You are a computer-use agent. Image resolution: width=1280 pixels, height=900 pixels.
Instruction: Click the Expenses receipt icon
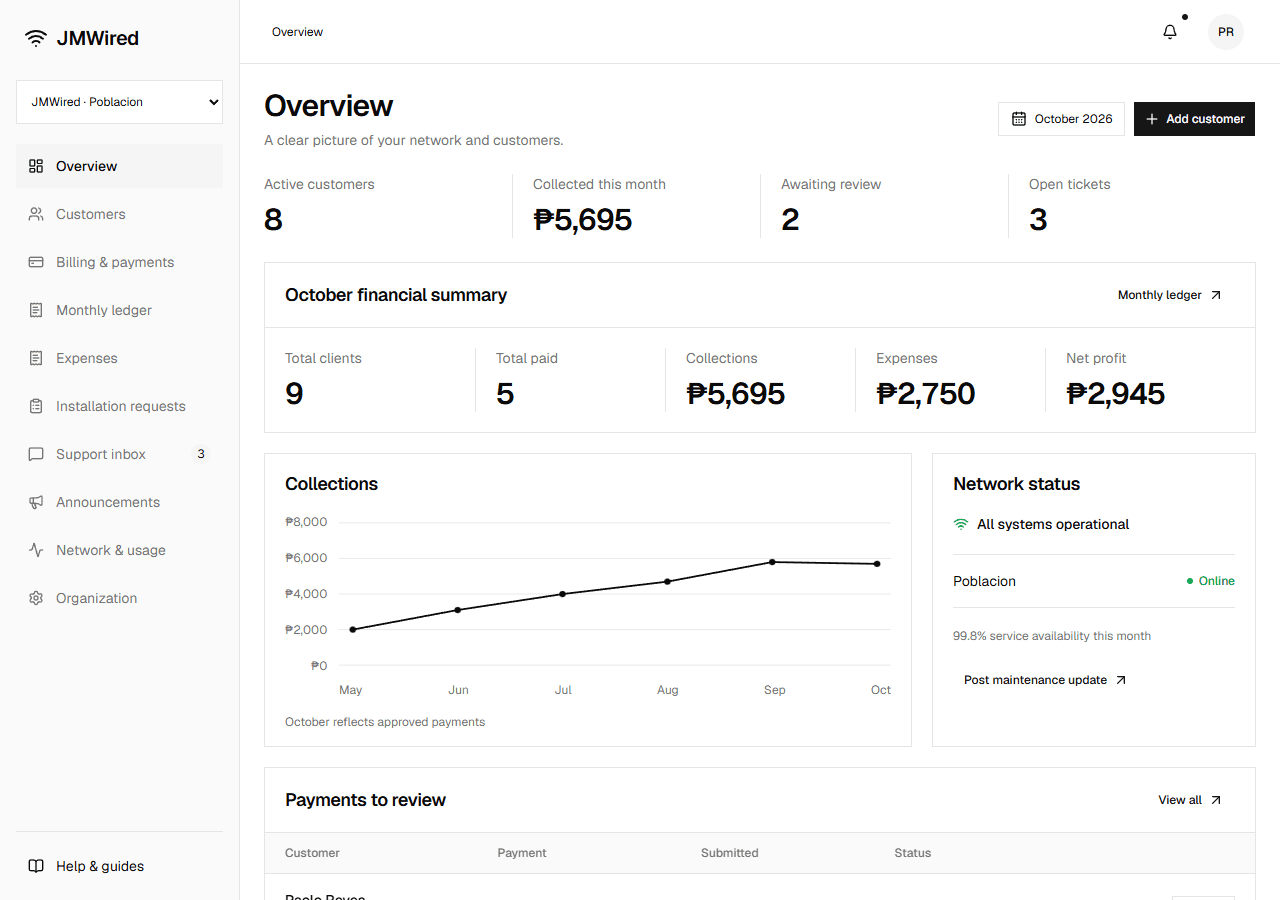36,358
